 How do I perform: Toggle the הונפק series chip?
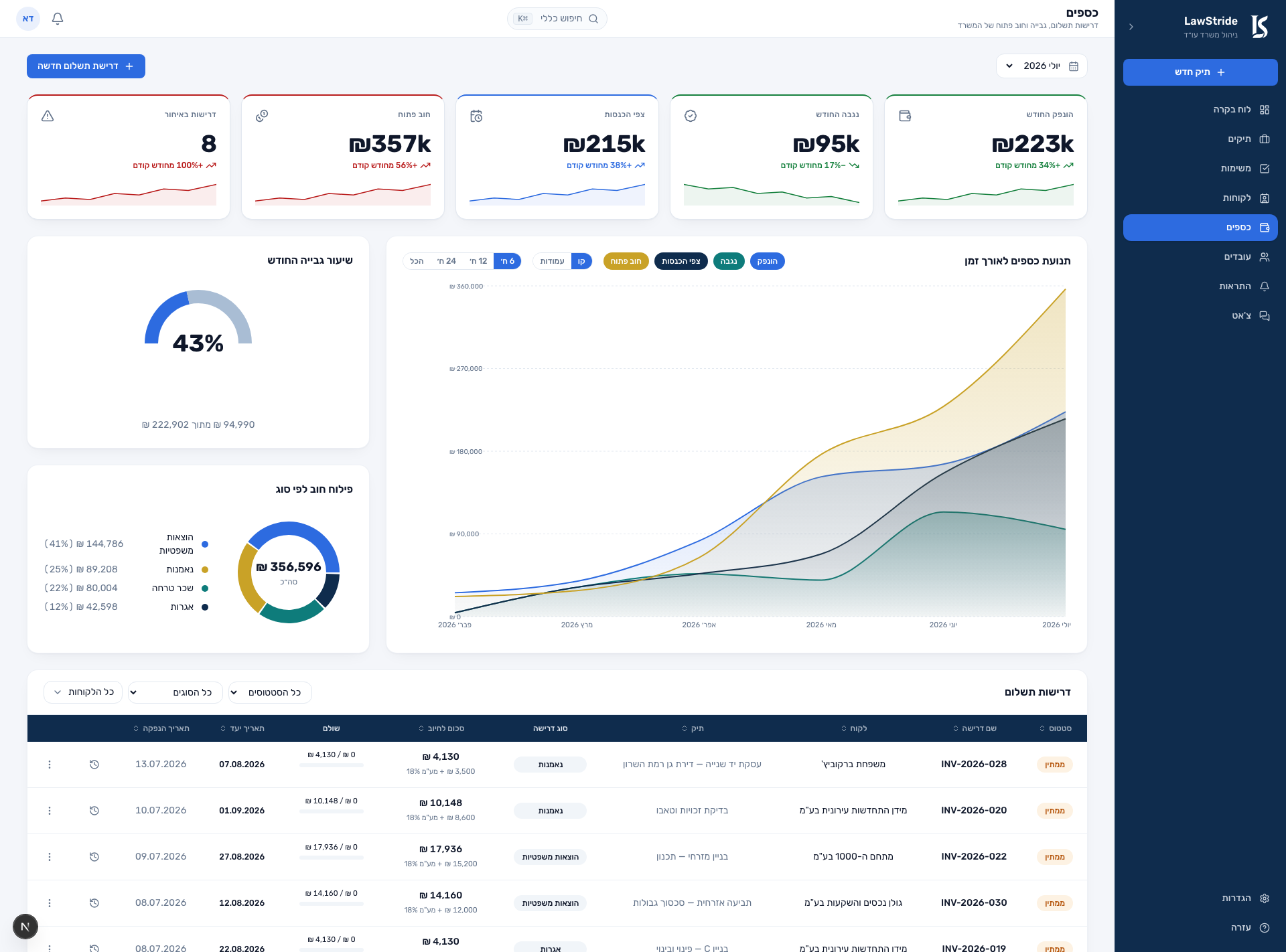point(768,261)
